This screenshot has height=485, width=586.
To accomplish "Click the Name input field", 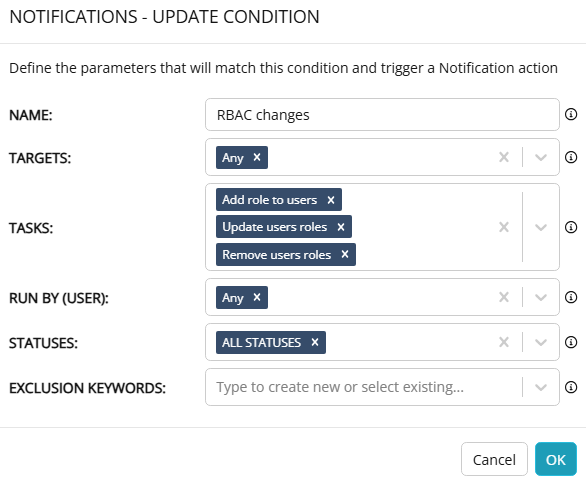I will (382, 115).
